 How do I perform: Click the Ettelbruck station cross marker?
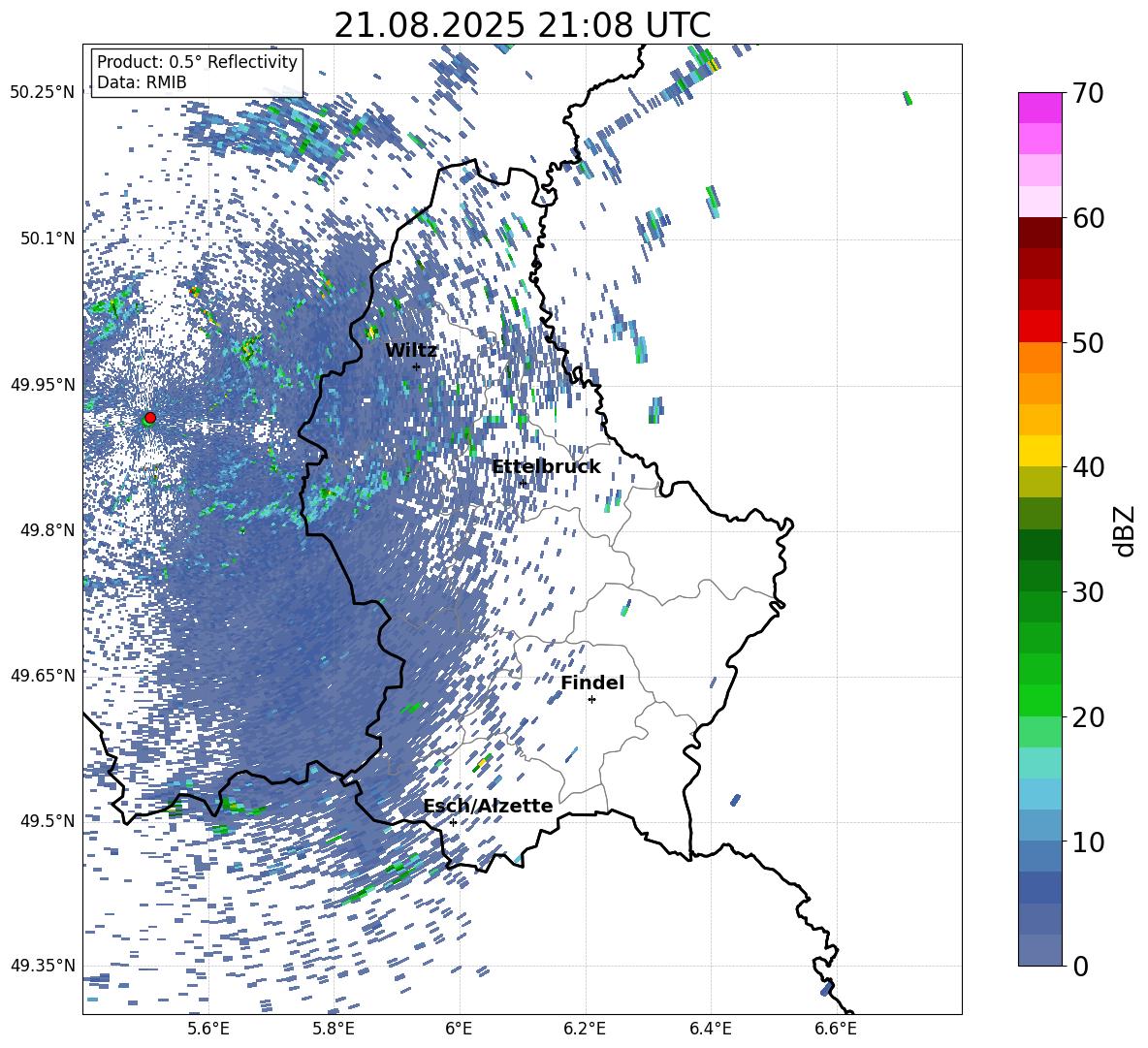[523, 483]
